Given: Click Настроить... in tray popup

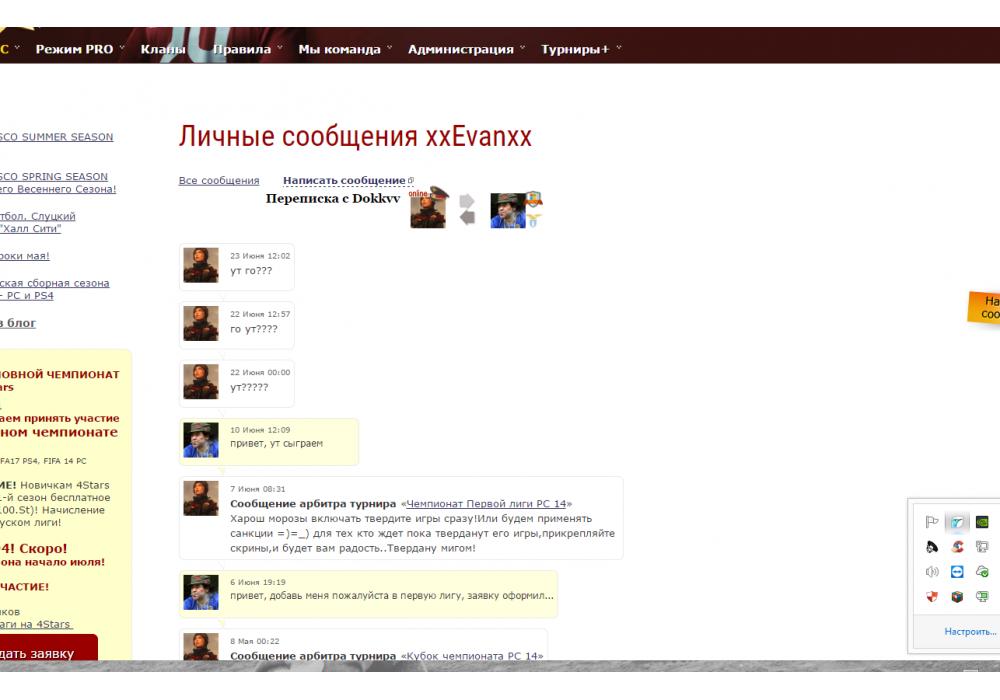Looking at the screenshot, I should [x=970, y=632].
